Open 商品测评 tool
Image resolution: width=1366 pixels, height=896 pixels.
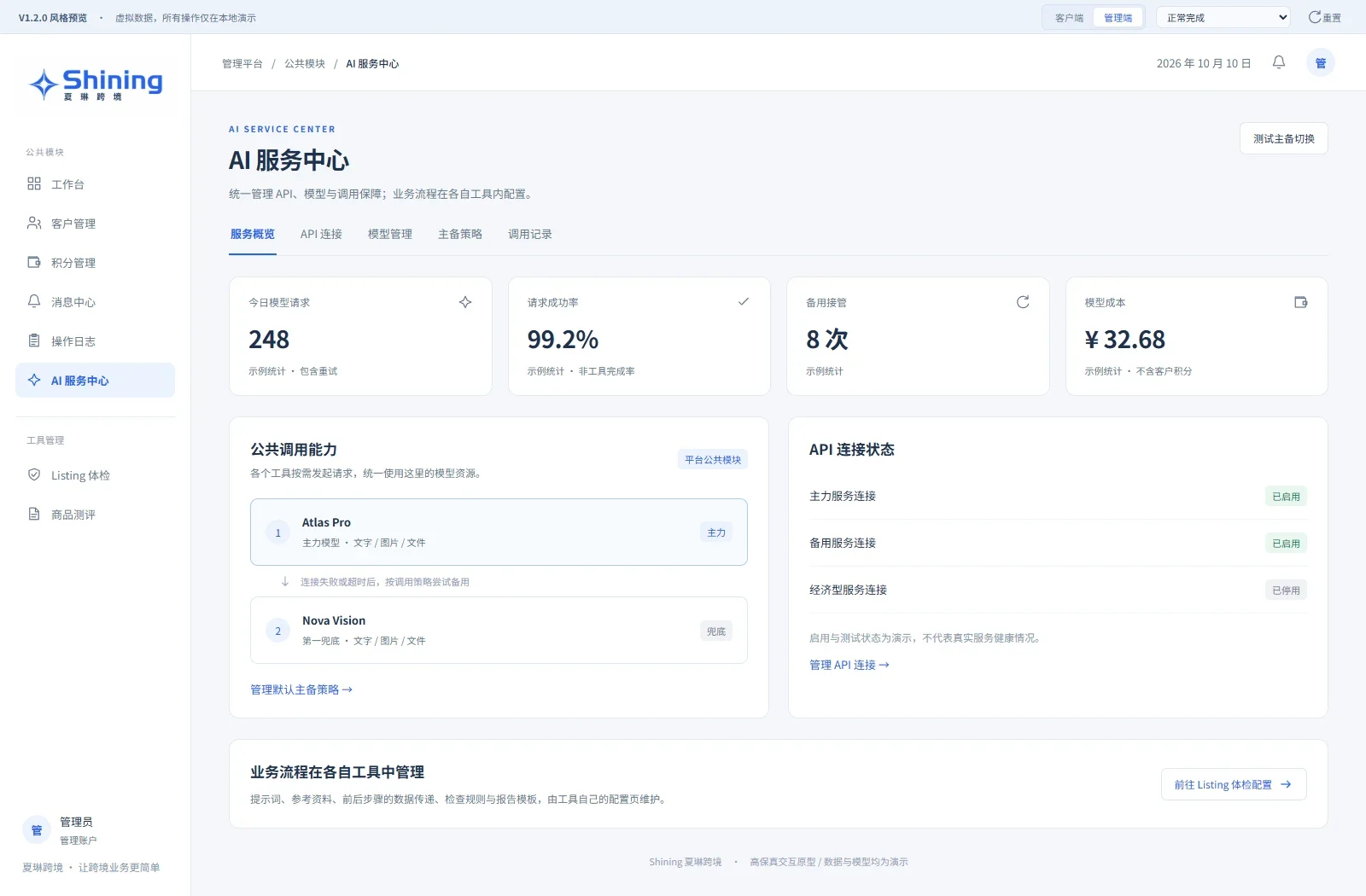[x=95, y=515]
